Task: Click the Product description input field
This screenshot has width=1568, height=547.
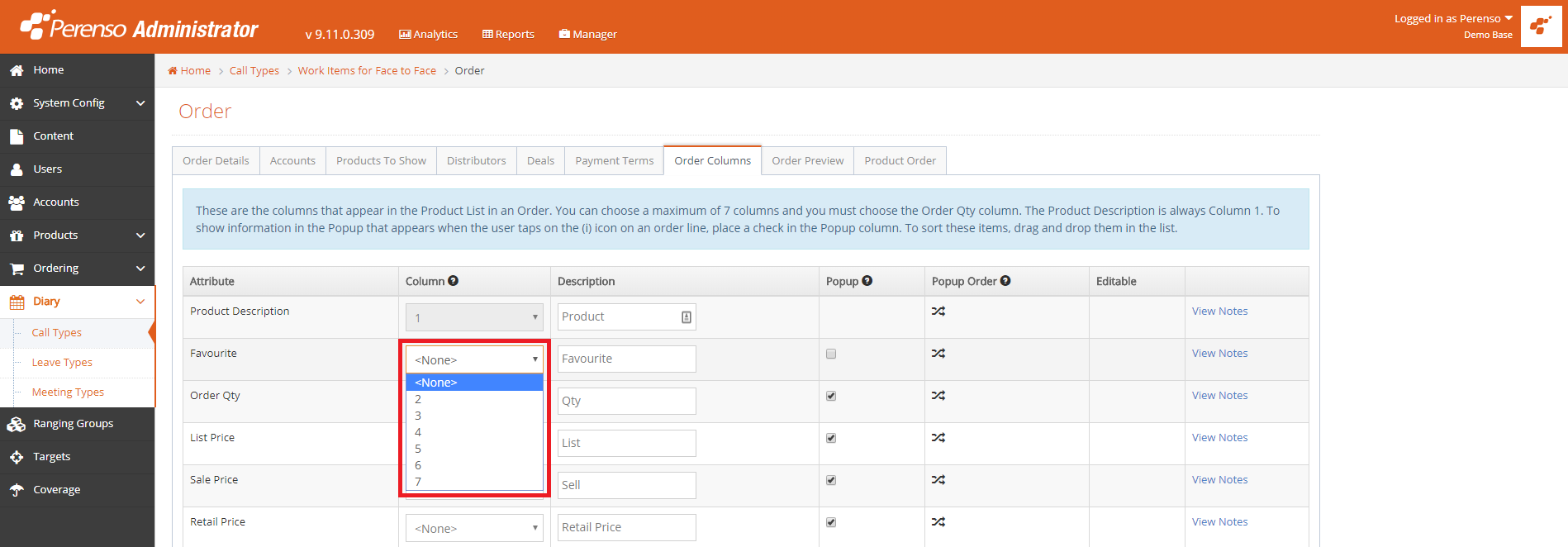Action: [x=626, y=316]
